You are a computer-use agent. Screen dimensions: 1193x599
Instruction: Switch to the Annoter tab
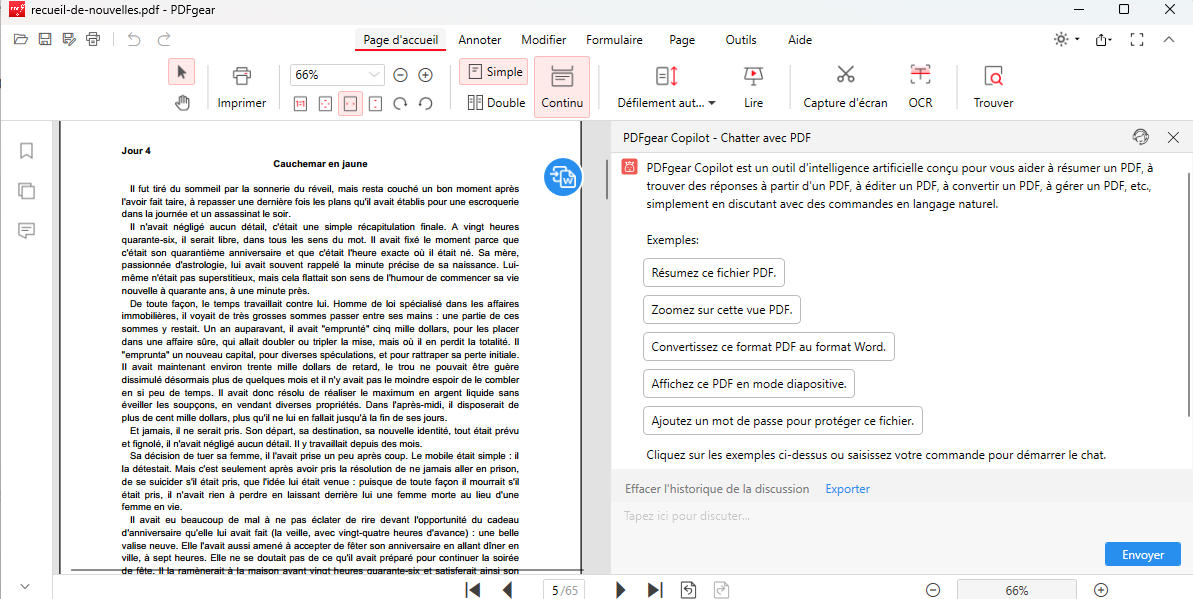480,40
